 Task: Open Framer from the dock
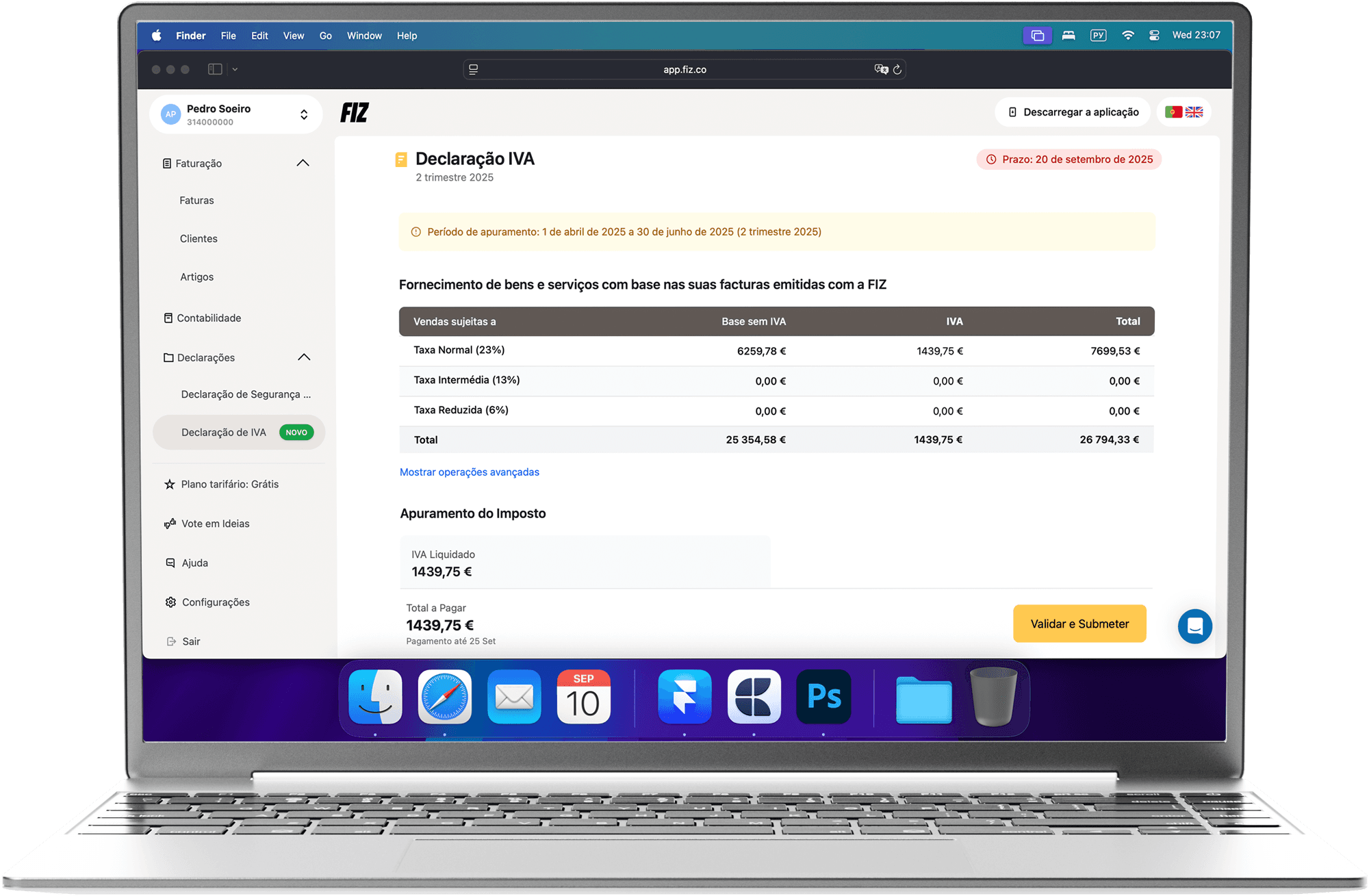pyautogui.click(x=684, y=697)
